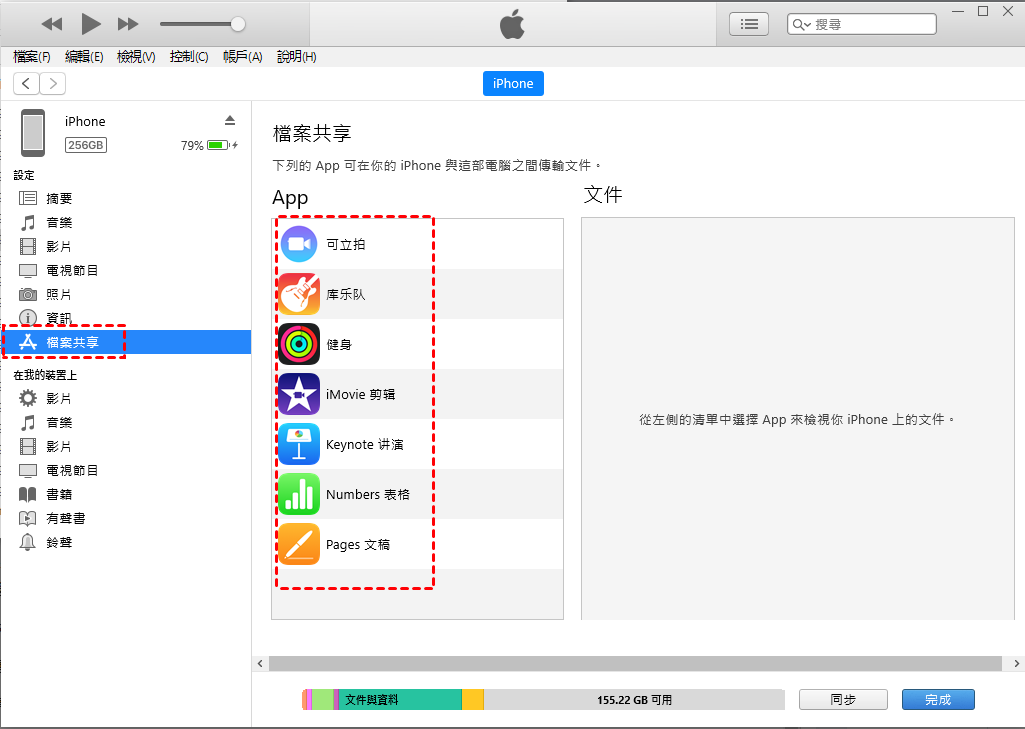
Task: Choose the Numbers 表格 app icon
Action: (298, 494)
